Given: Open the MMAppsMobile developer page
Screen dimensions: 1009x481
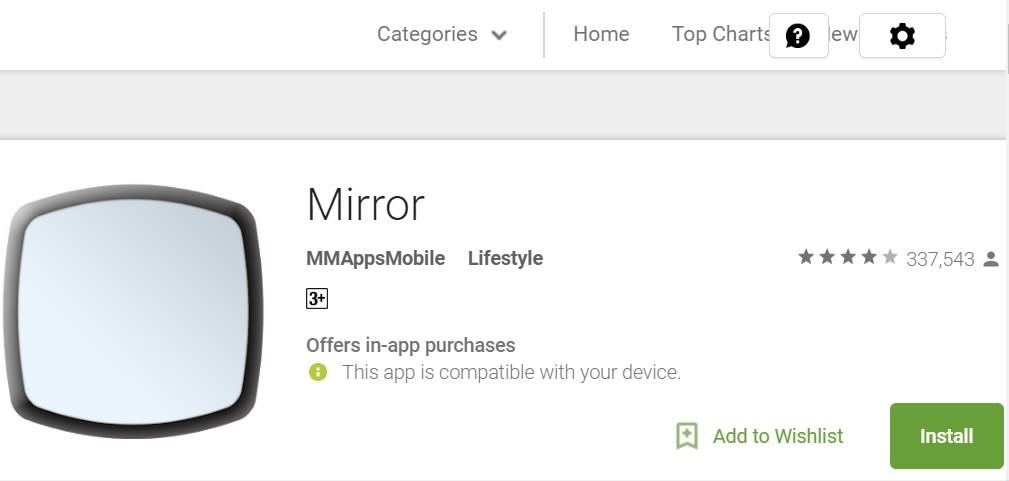Looking at the screenshot, I should tap(375, 258).
